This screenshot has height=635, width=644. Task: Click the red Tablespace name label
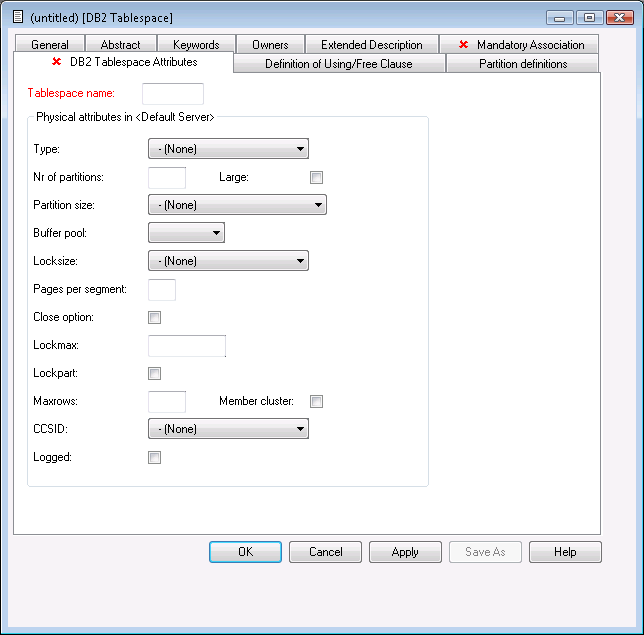tap(71, 93)
